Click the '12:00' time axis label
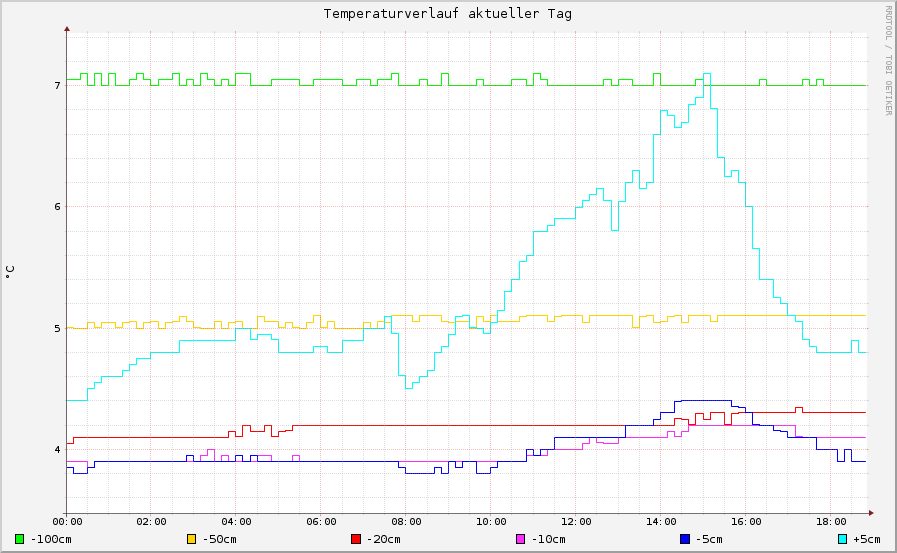Viewport: 897px width, 553px height. 576,522
